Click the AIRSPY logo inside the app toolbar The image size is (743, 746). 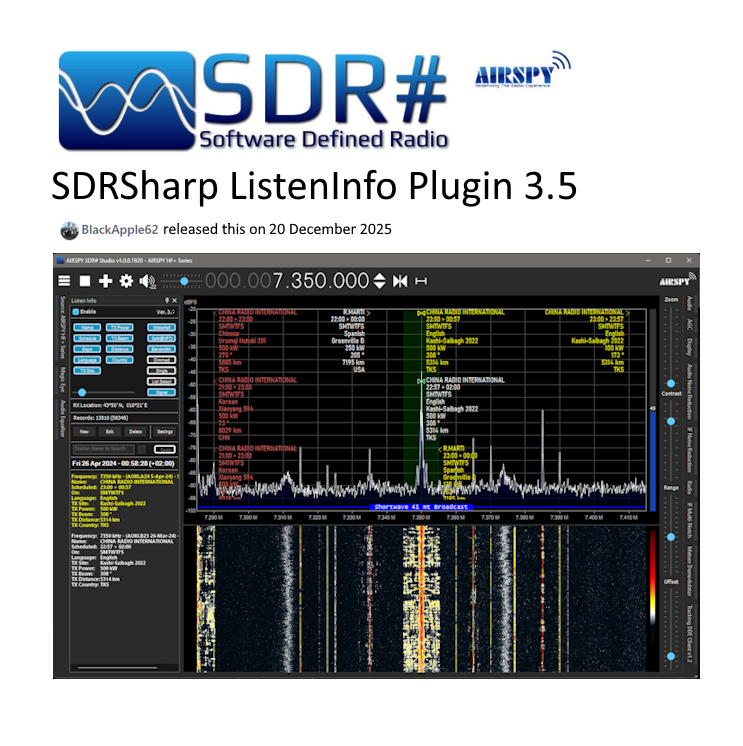[677, 280]
